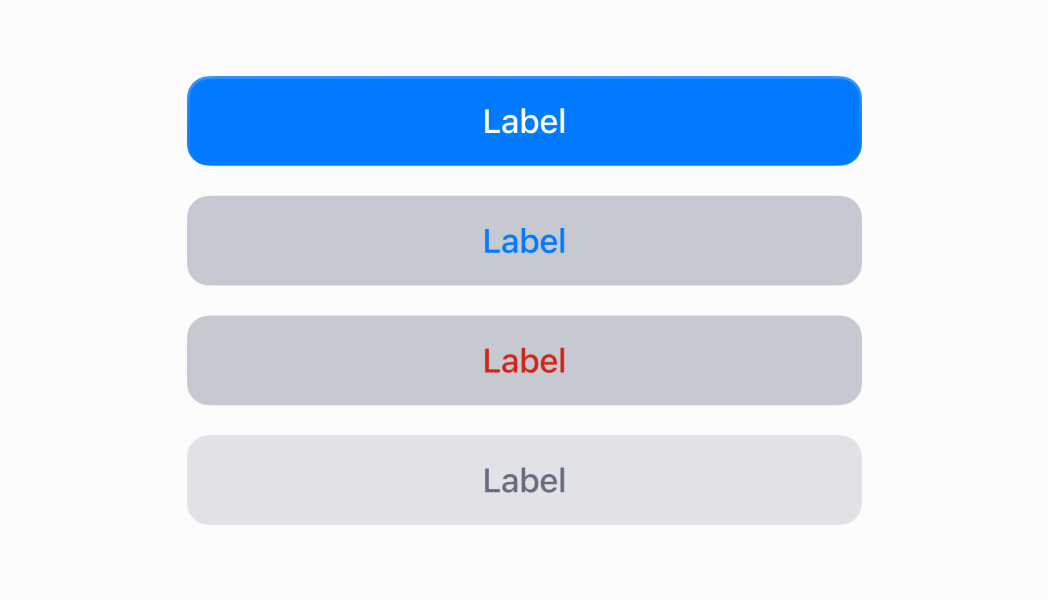1048x600 pixels.
Task: Tap the red Label text on gray
Action: coord(524,360)
